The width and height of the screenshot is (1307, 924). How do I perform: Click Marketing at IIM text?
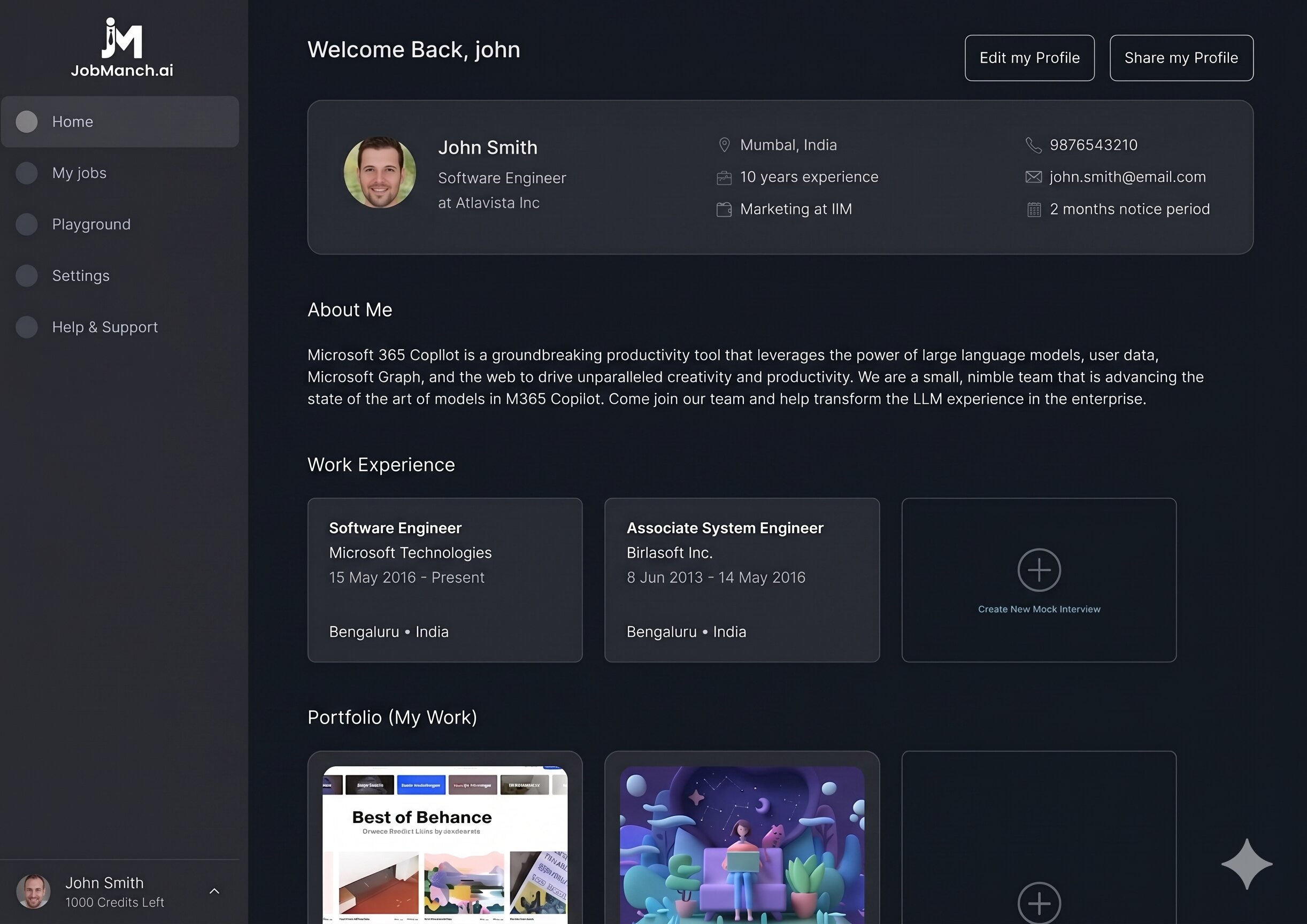(796, 209)
